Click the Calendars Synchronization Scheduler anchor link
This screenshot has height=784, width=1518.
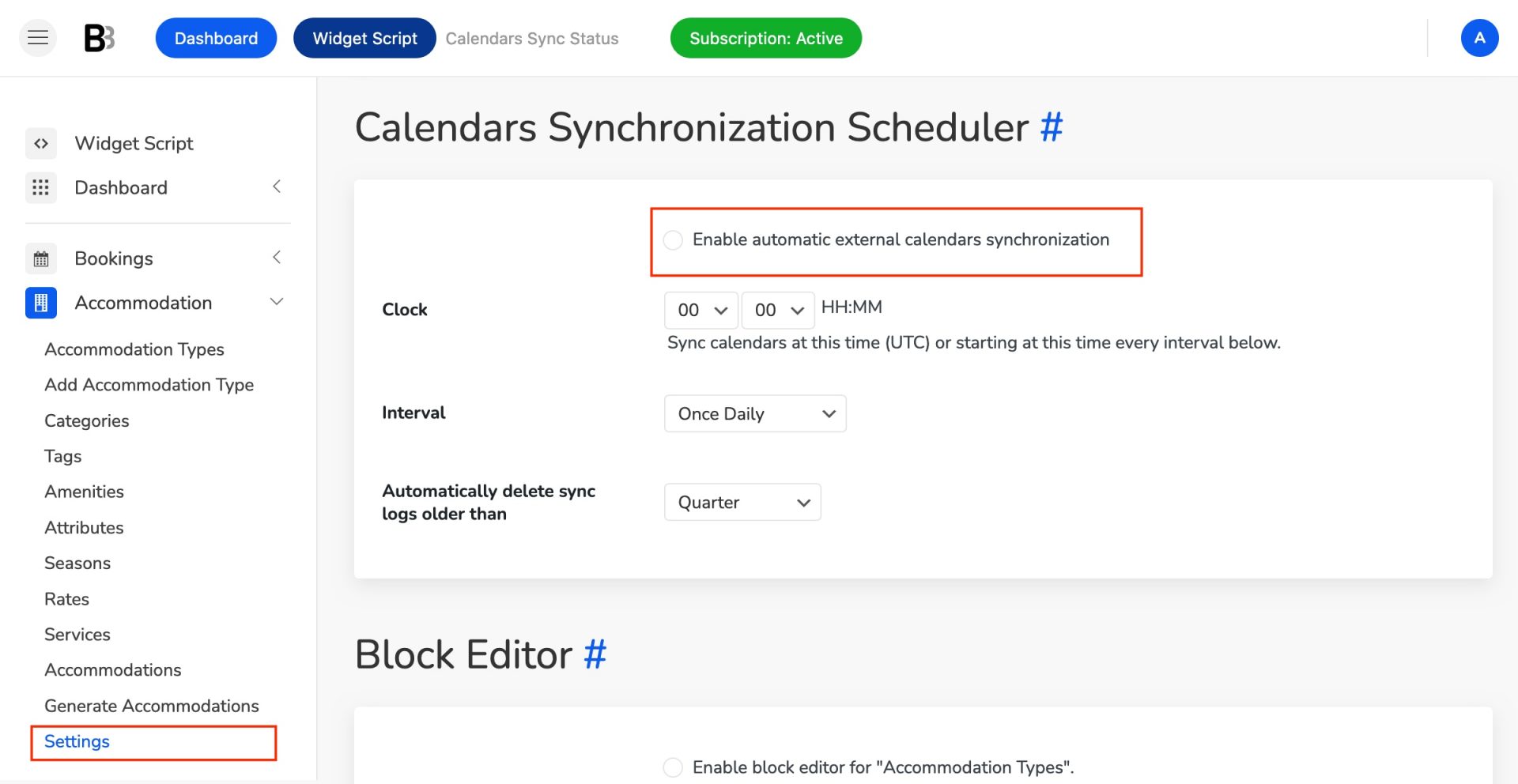[1052, 127]
